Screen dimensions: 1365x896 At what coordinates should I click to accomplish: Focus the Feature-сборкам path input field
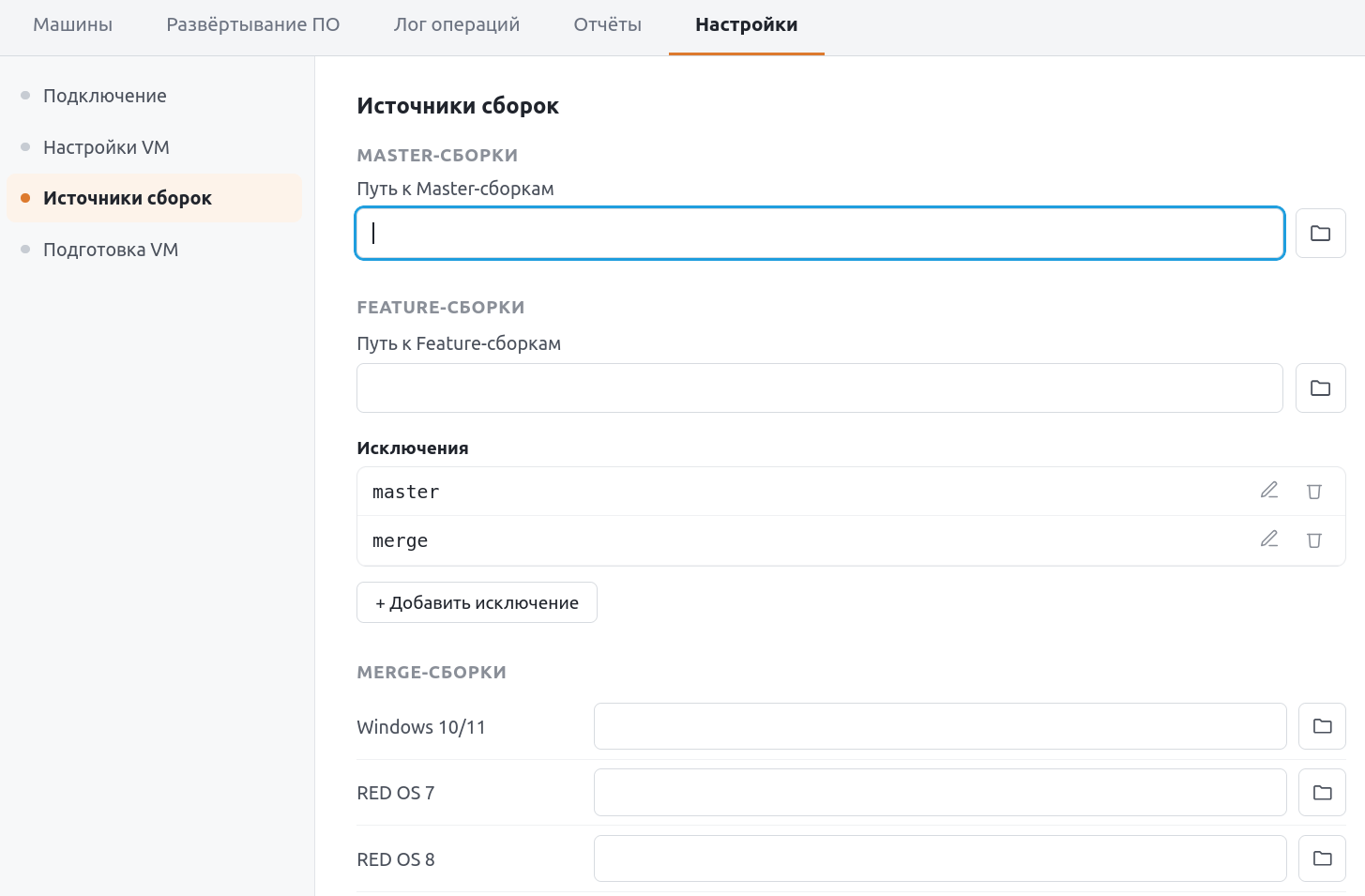pos(820,387)
